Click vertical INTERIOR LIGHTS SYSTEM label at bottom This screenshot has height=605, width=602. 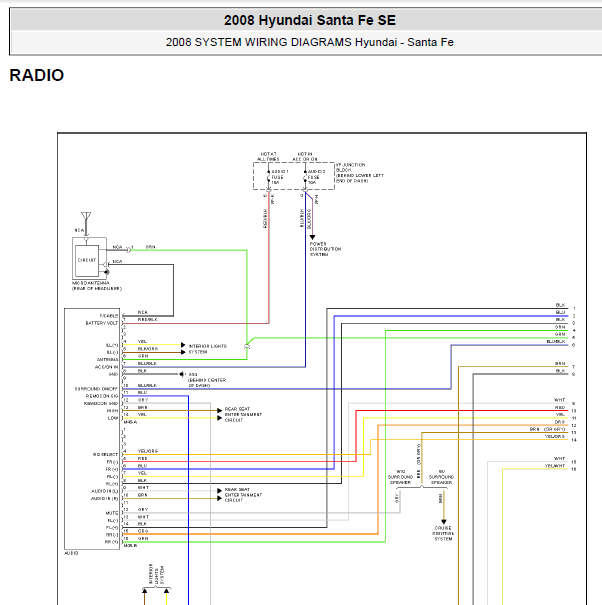click(156, 574)
